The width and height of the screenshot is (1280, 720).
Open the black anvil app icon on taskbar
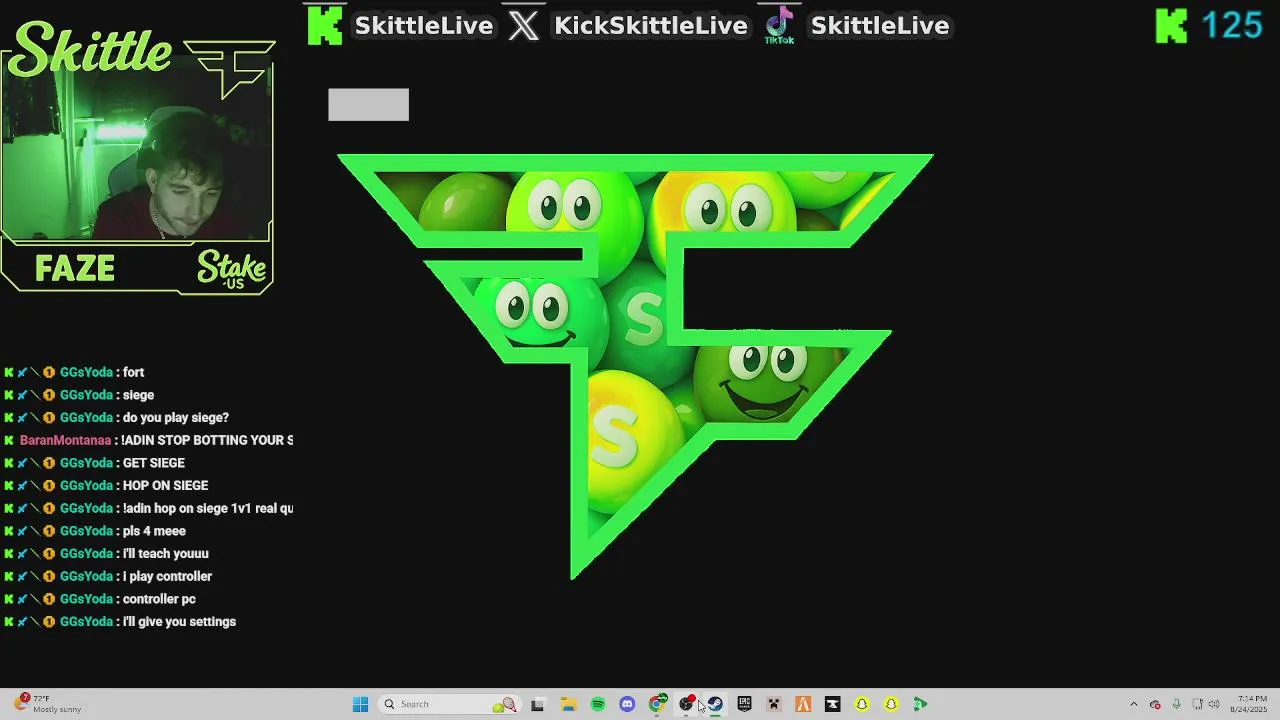pyautogui.click(x=832, y=704)
